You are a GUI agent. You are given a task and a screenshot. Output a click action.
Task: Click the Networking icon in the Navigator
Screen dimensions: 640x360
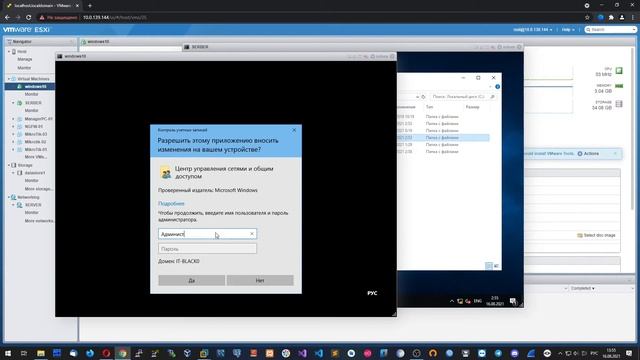13,197
